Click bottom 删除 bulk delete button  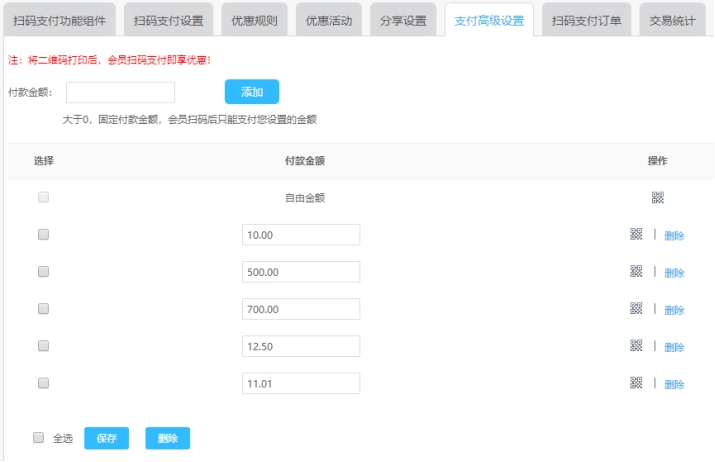(167, 438)
